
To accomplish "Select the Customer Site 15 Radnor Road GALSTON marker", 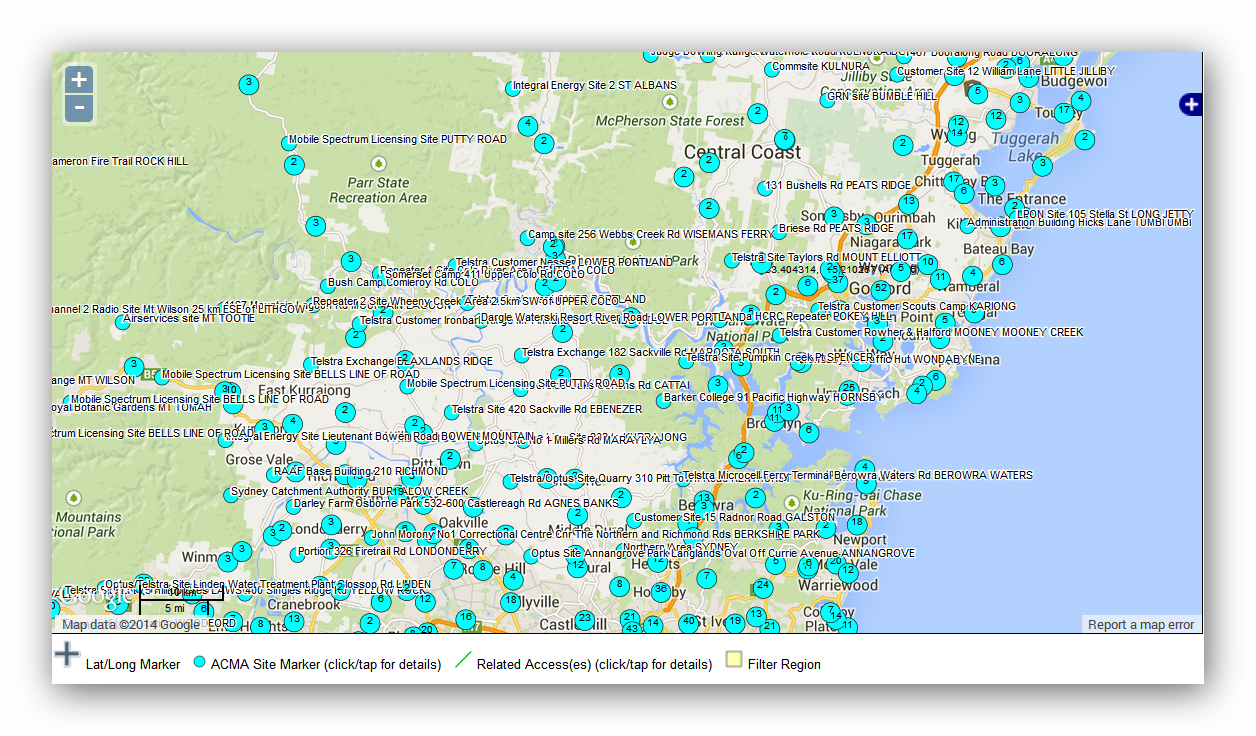I will coord(634,520).
